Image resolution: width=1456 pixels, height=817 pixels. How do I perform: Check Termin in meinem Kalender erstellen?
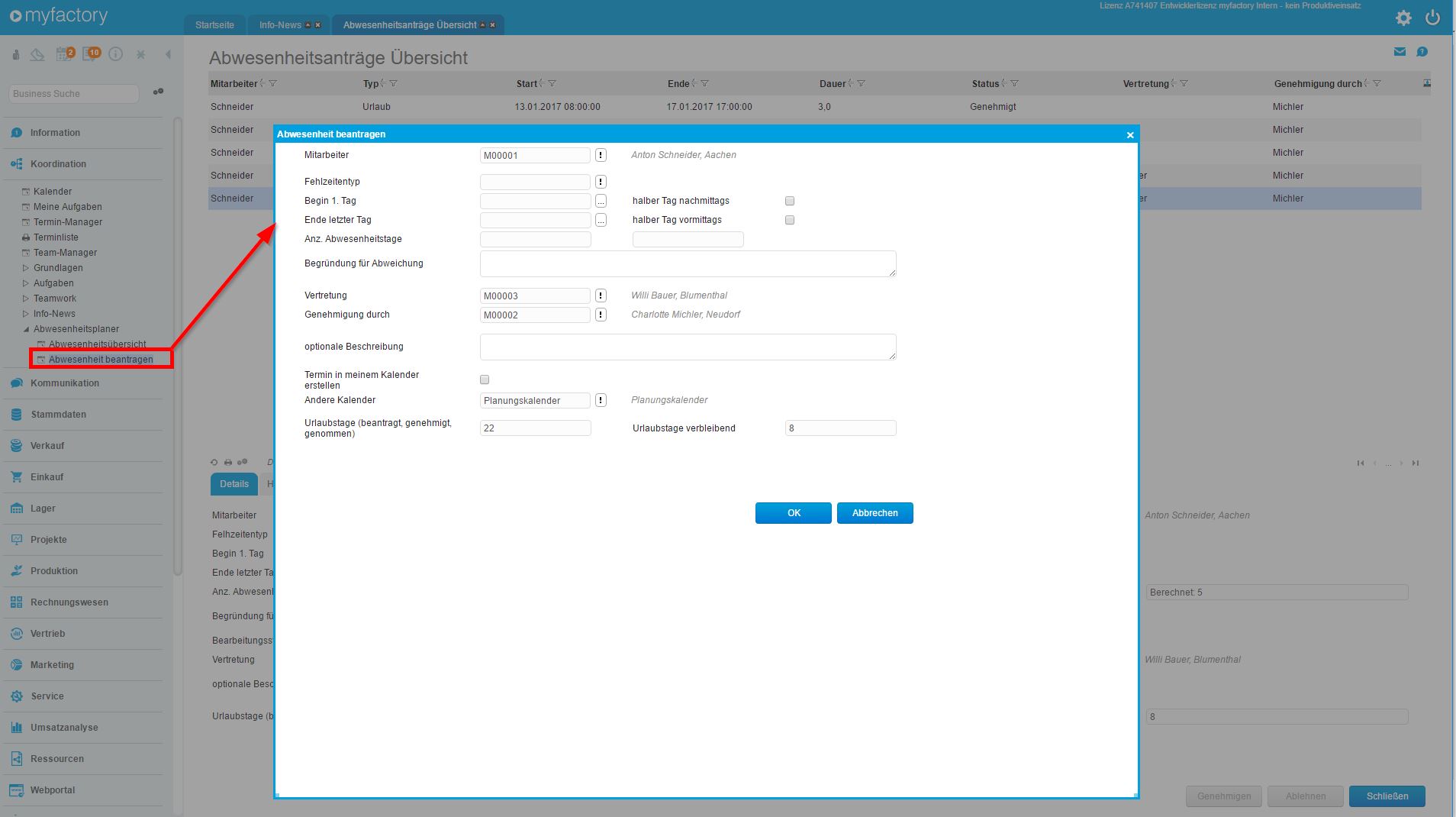485,379
